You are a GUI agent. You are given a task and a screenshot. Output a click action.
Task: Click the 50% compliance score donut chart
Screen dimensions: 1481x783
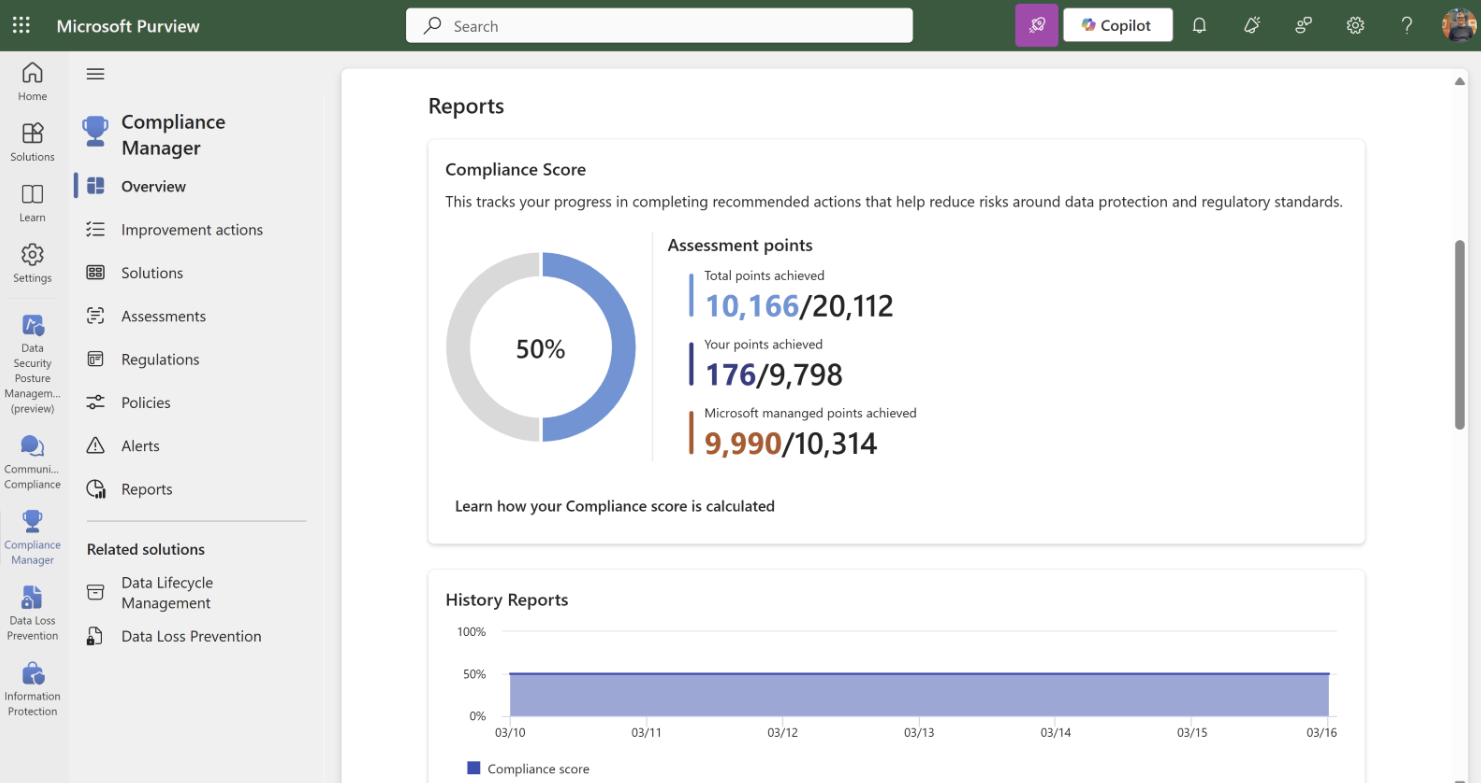(x=541, y=347)
